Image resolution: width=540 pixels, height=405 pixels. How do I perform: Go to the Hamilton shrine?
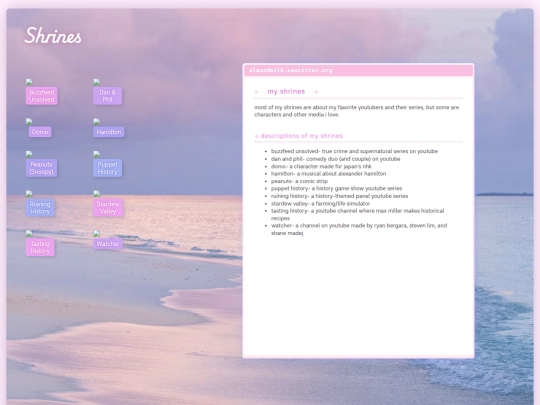click(109, 132)
